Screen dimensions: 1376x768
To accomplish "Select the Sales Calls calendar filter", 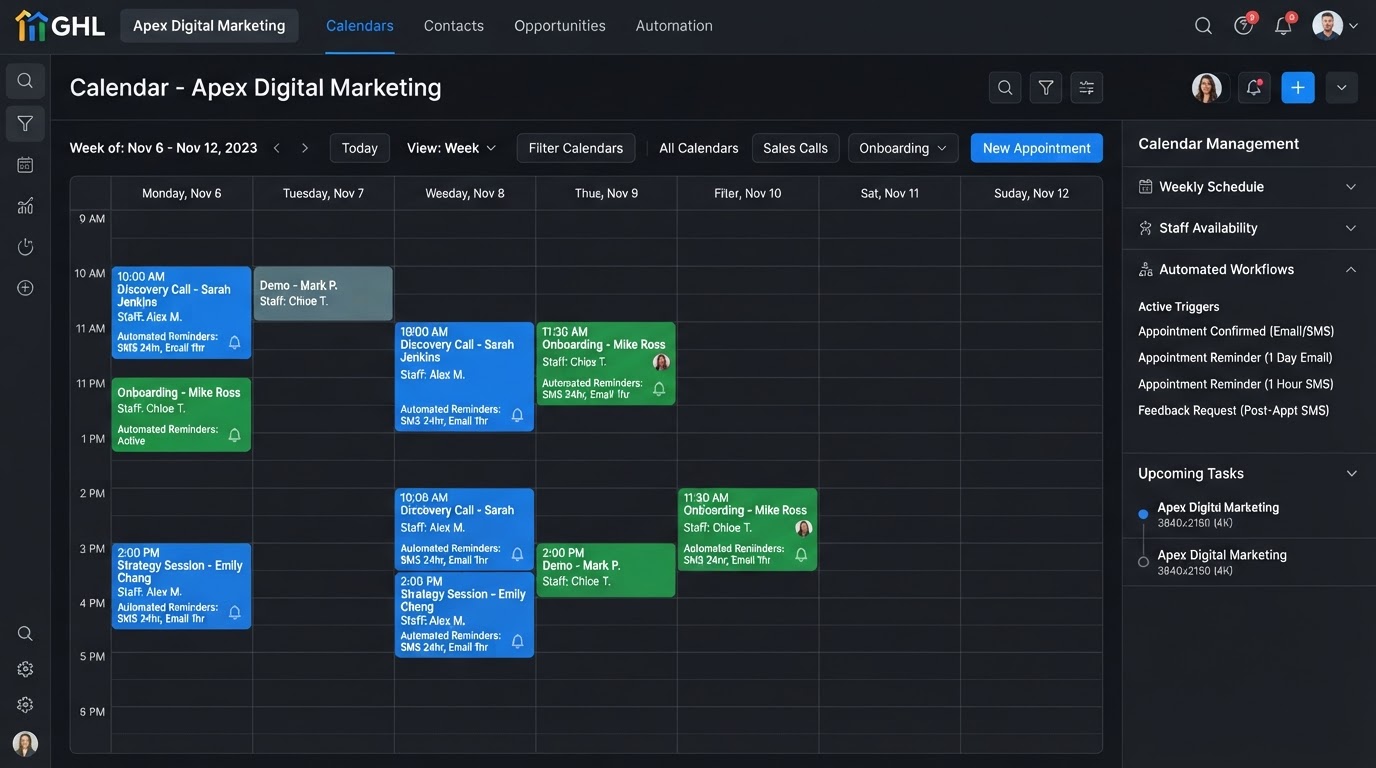I will 795,148.
